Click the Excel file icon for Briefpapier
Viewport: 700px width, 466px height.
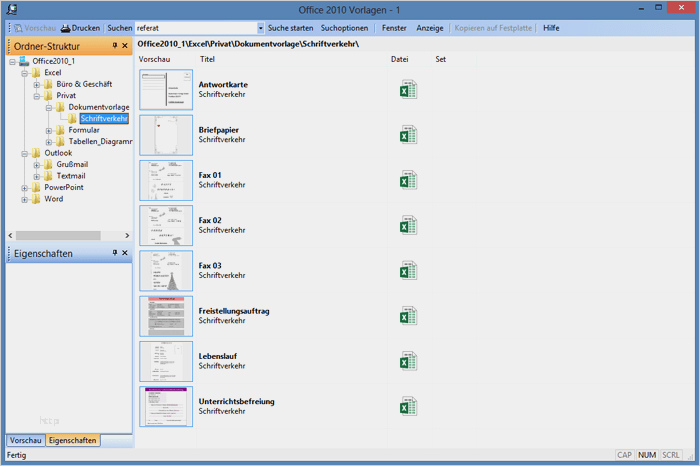tap(408, 135)
